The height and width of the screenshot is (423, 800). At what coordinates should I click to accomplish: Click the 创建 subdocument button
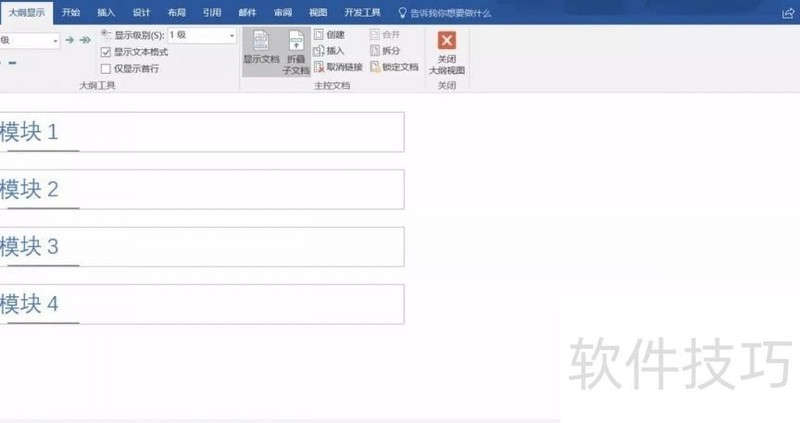click(330, 35)
